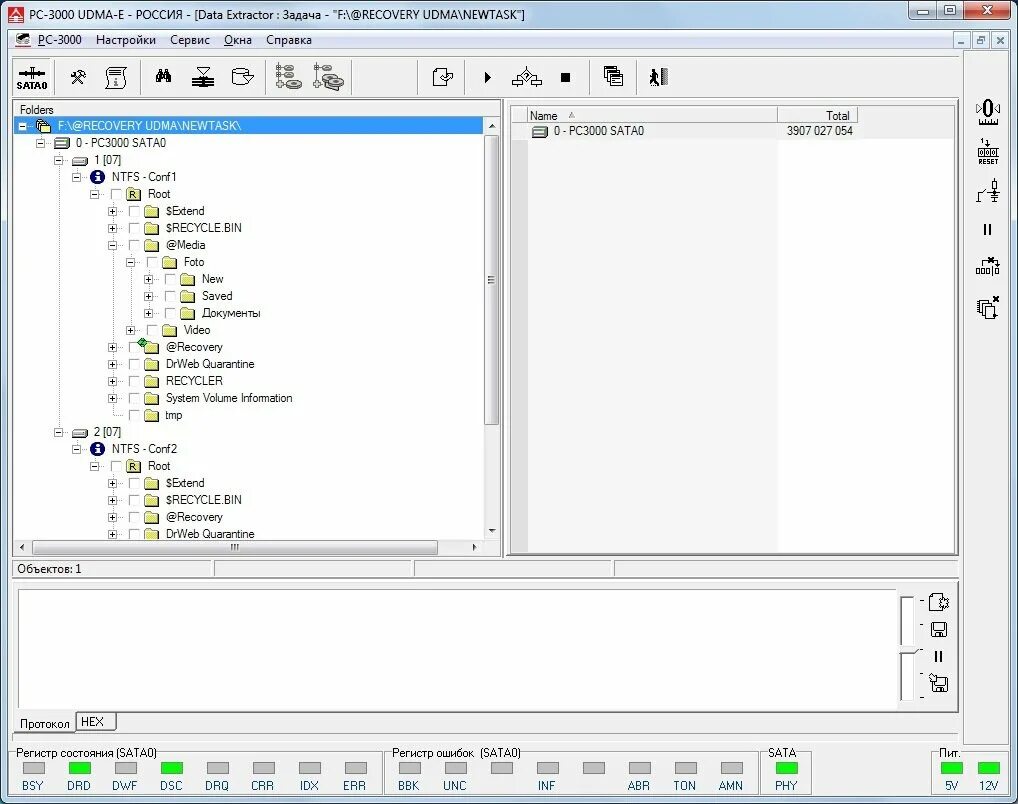Viewport: 1018px width, 804px height.
Task: Click the first tree-with-disks toolbar icon
Action: pyautogui.click(x=288, y=77)
